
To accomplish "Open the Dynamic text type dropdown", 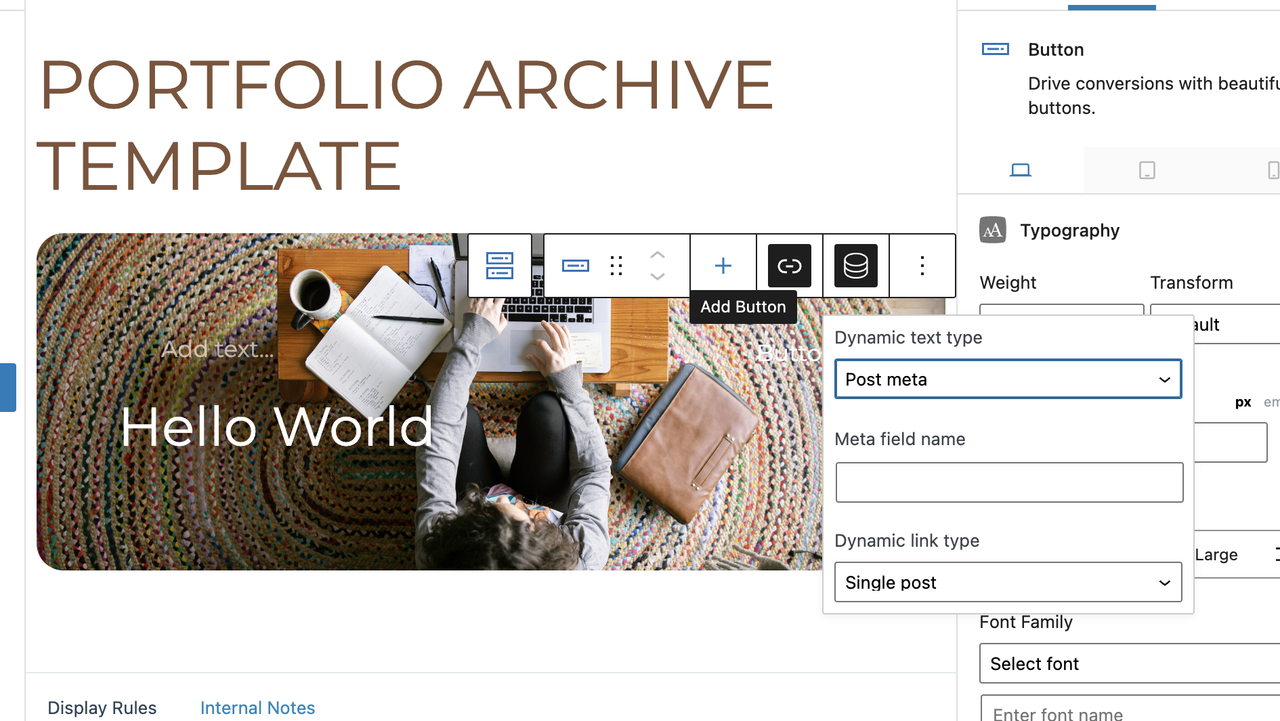I will [1008, 380].
